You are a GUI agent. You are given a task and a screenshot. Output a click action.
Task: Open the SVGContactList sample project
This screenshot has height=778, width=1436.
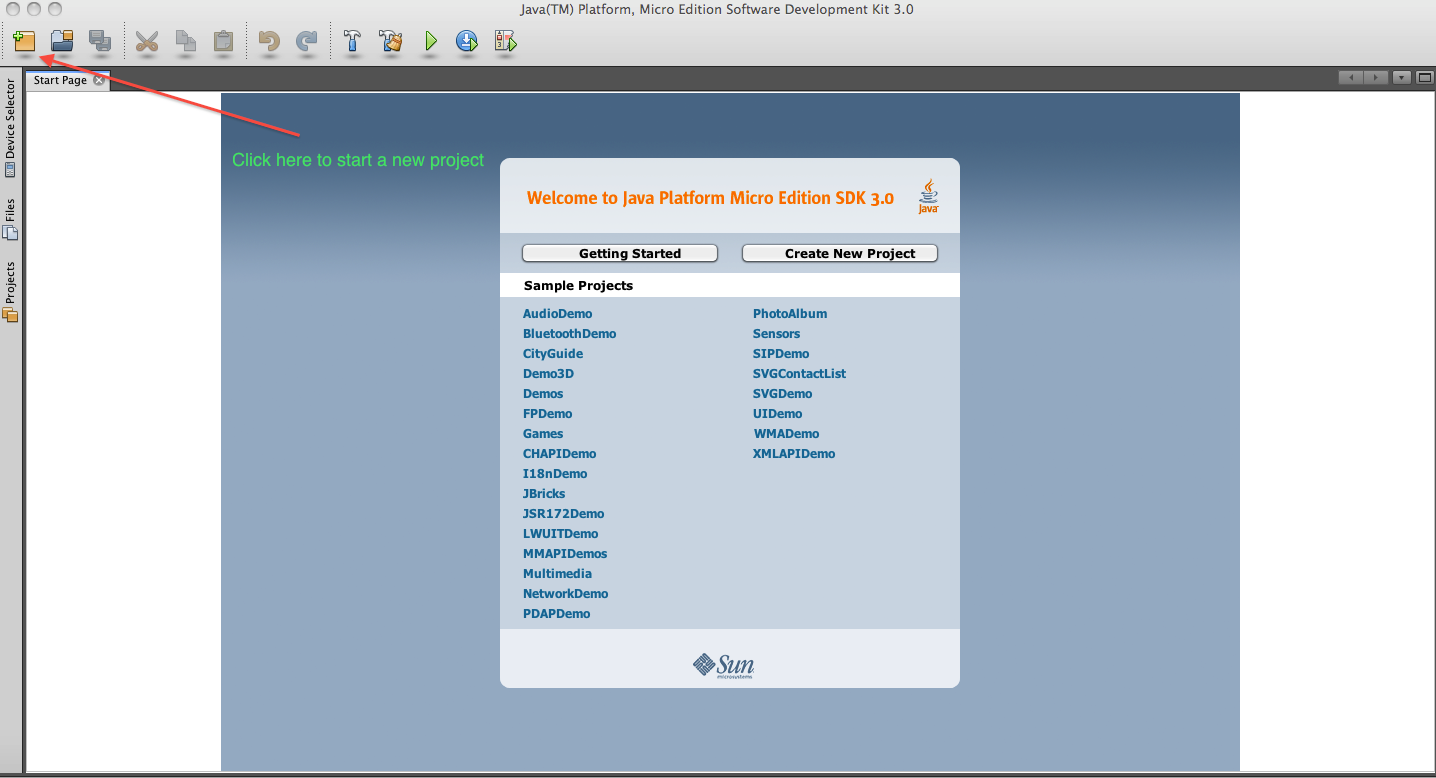point(799,373)
